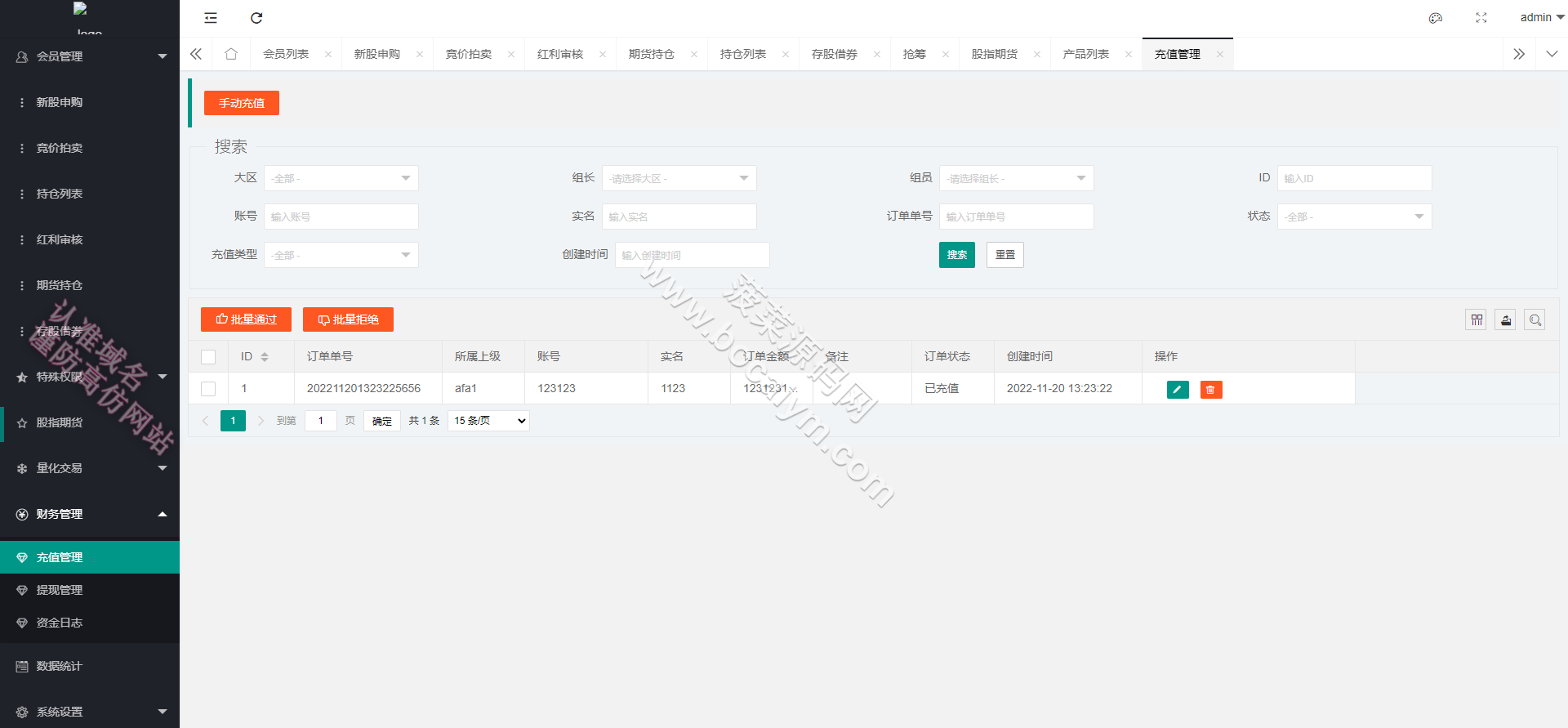Collapse the 财务管理 sidebar menu
Screen dimensions: 1568x728
90,514
